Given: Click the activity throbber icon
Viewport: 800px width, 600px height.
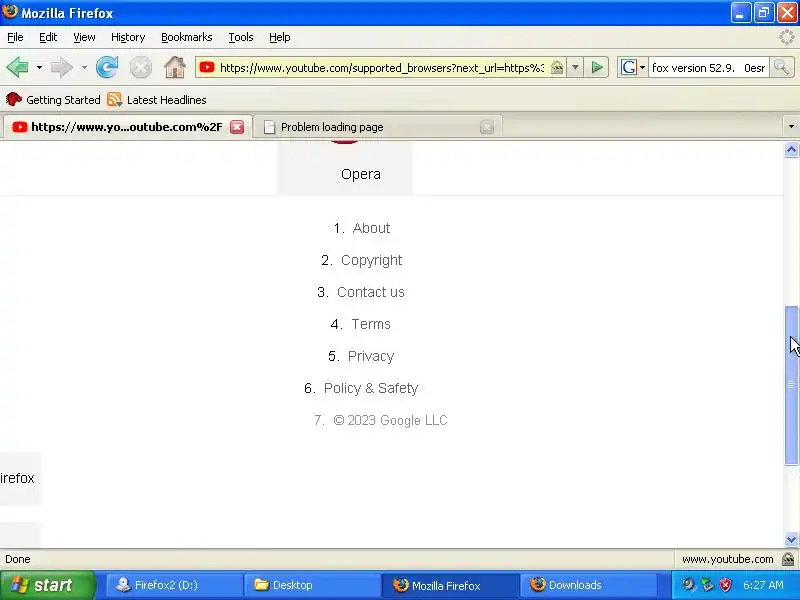Looking at the screenshot, I should coord(787,37).
